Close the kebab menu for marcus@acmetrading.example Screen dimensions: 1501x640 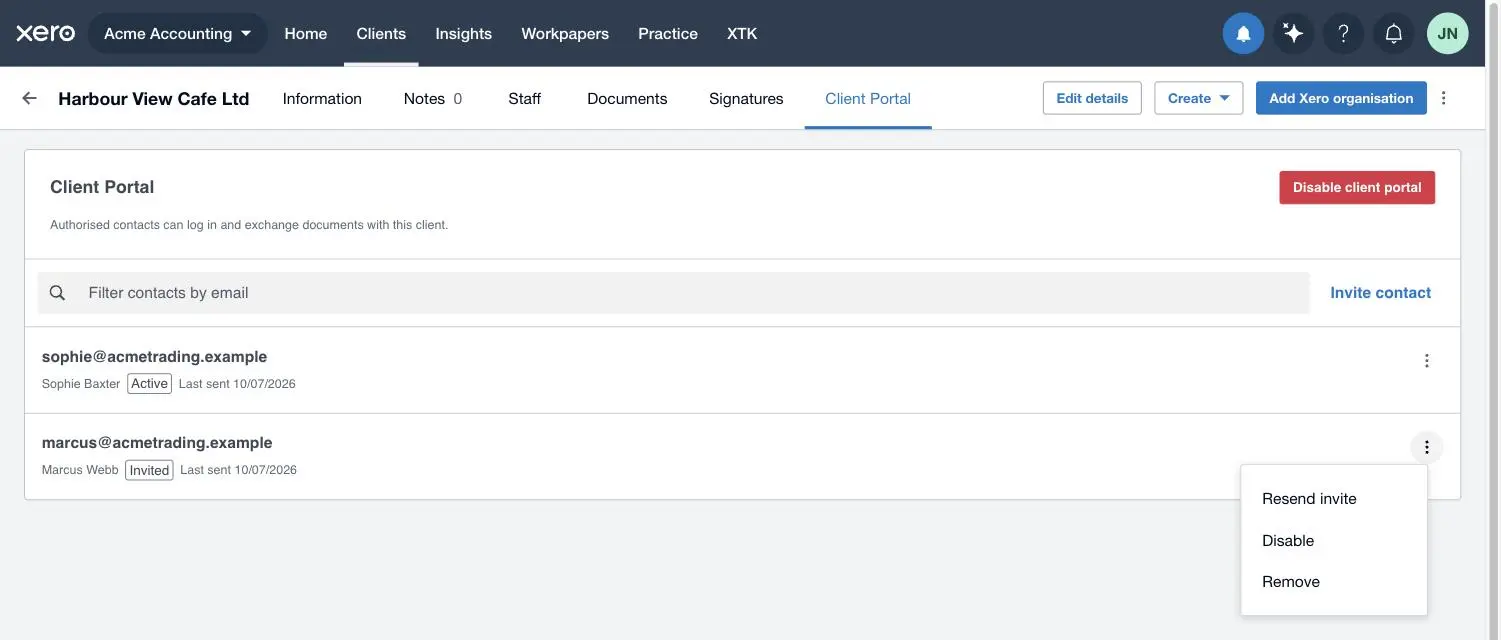1427,447
